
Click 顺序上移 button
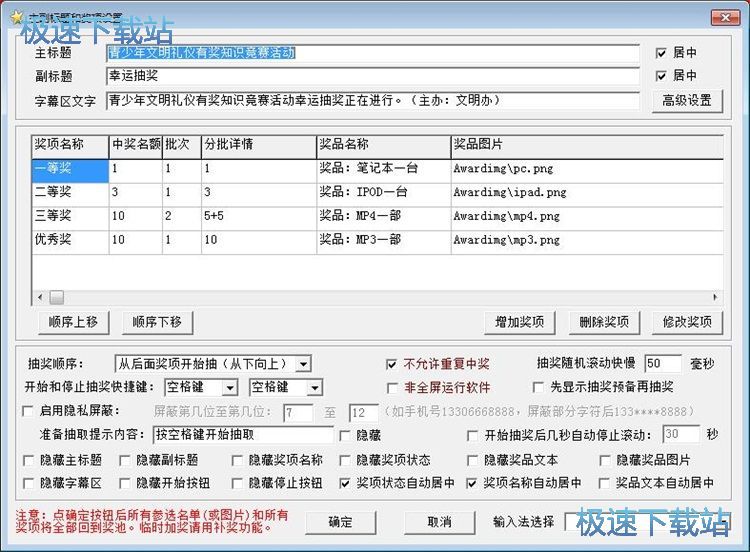pos(73,322)
